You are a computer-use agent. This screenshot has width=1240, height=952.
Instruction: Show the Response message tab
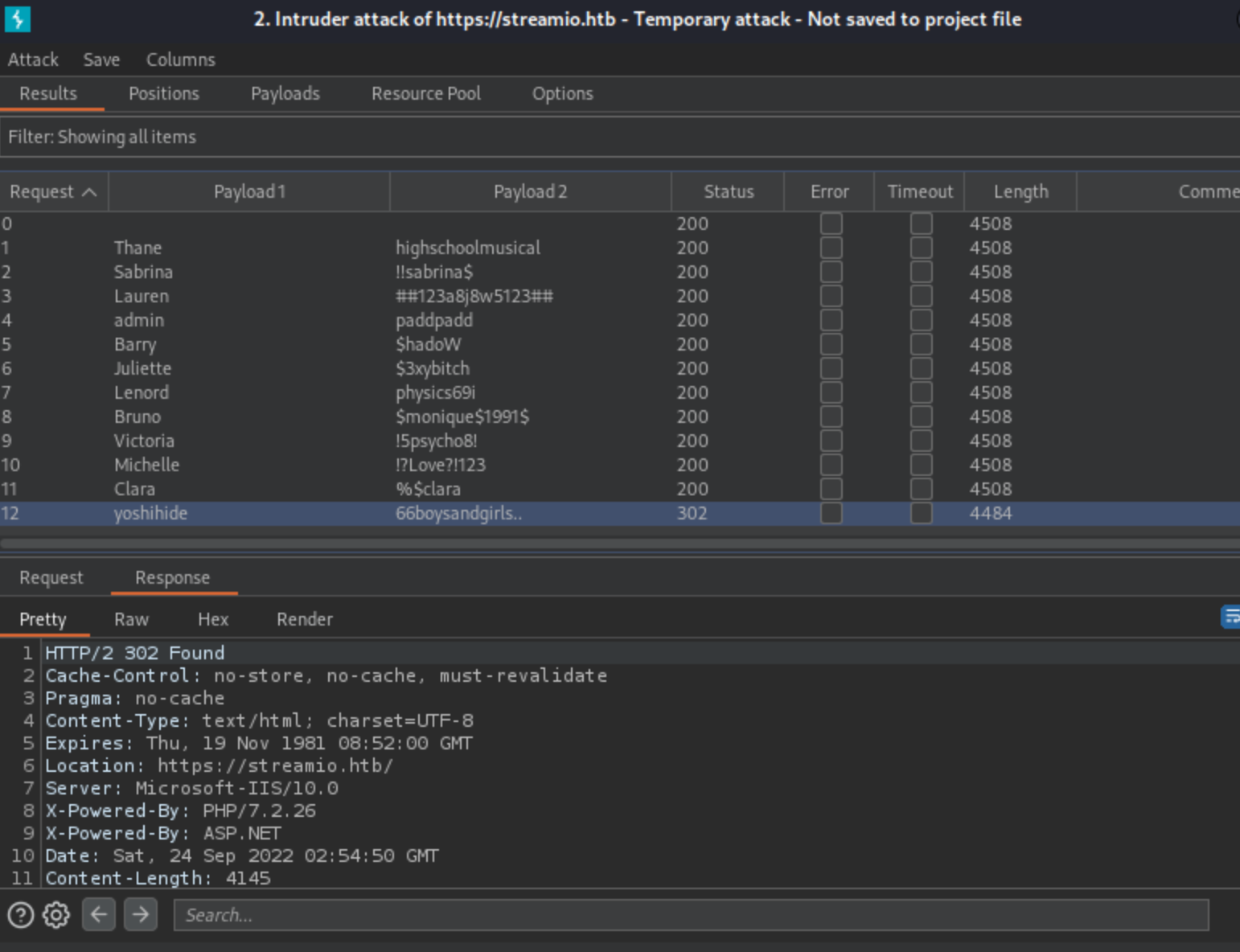[x=173, y=577]
